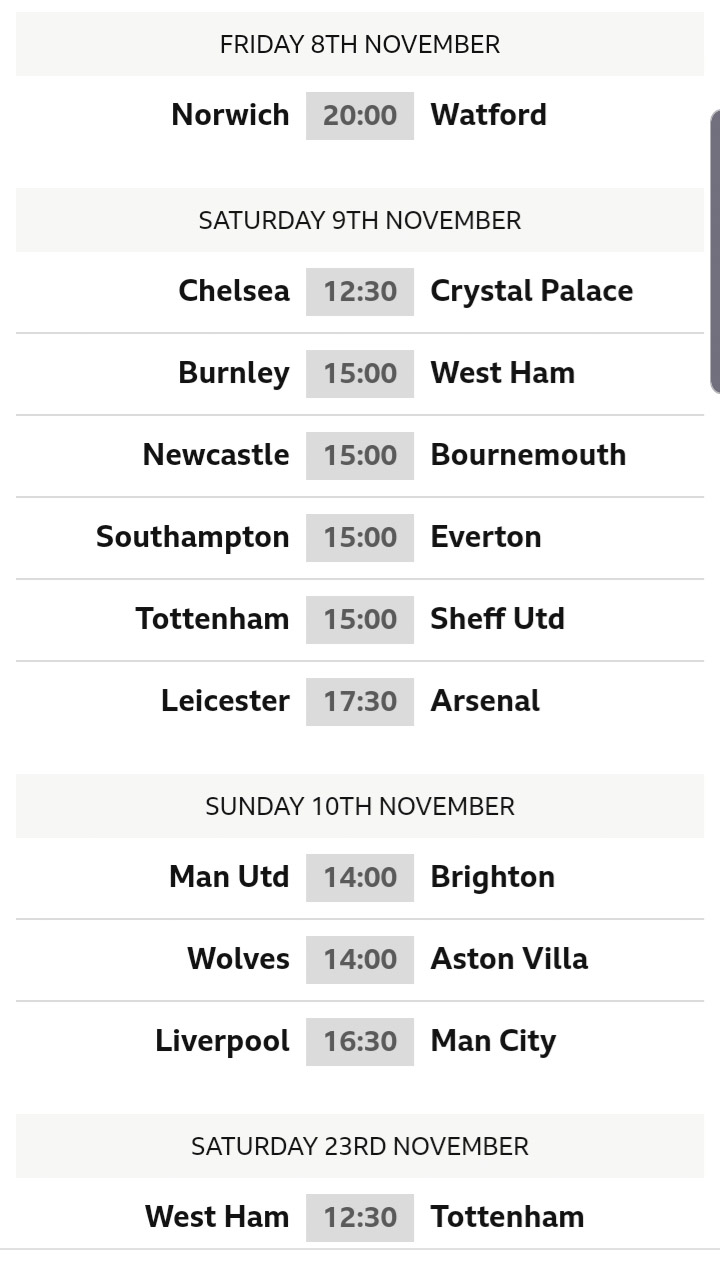Select the Chelsea vs Crystal Palace match
The height and width of the screenshot is (1261, 720).
(x=360, y=291)
